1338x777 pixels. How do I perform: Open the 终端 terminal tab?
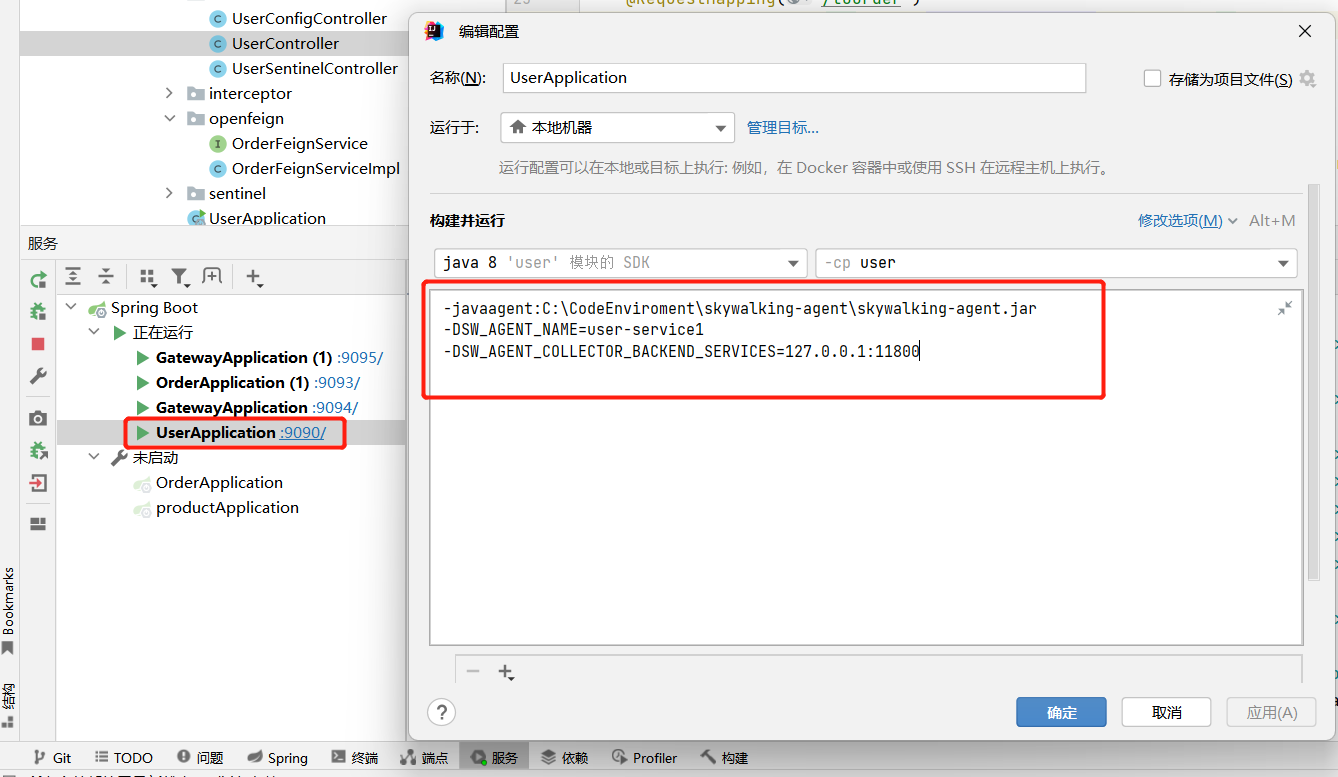[x=355, y=758]
